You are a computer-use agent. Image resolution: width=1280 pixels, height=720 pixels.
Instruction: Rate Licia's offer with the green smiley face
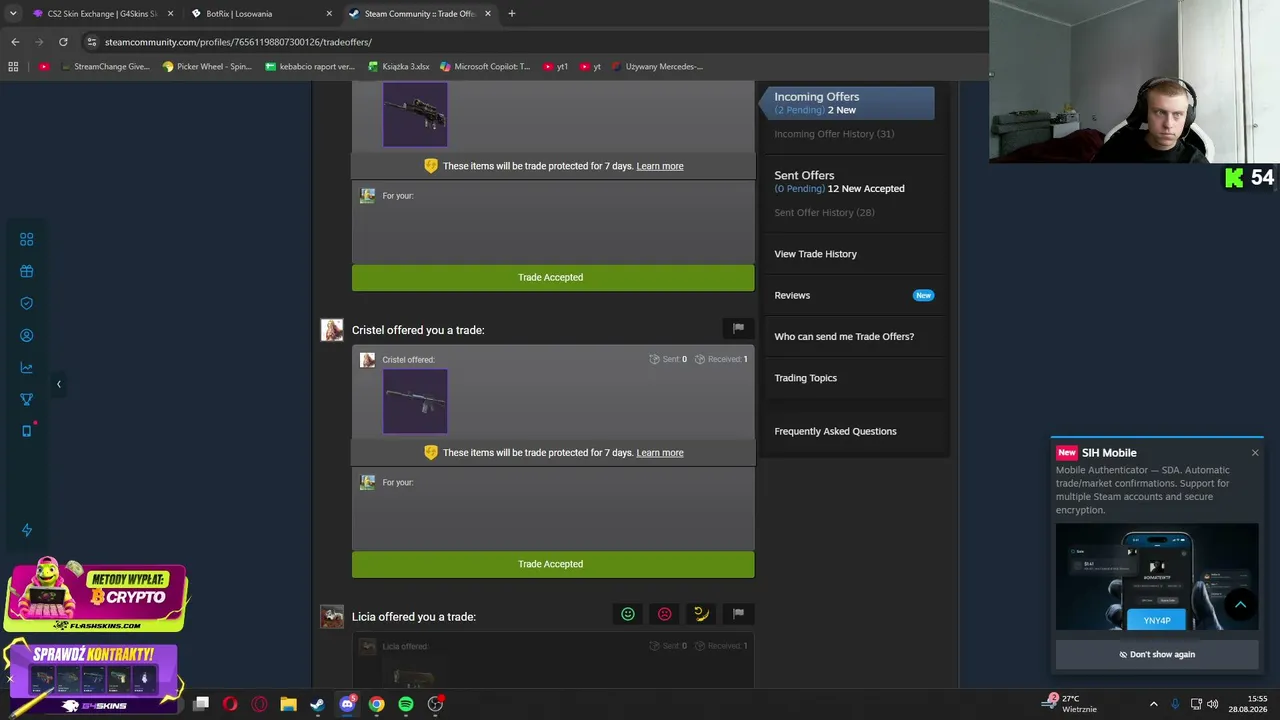pyautogui.click(x=628, y=614)
